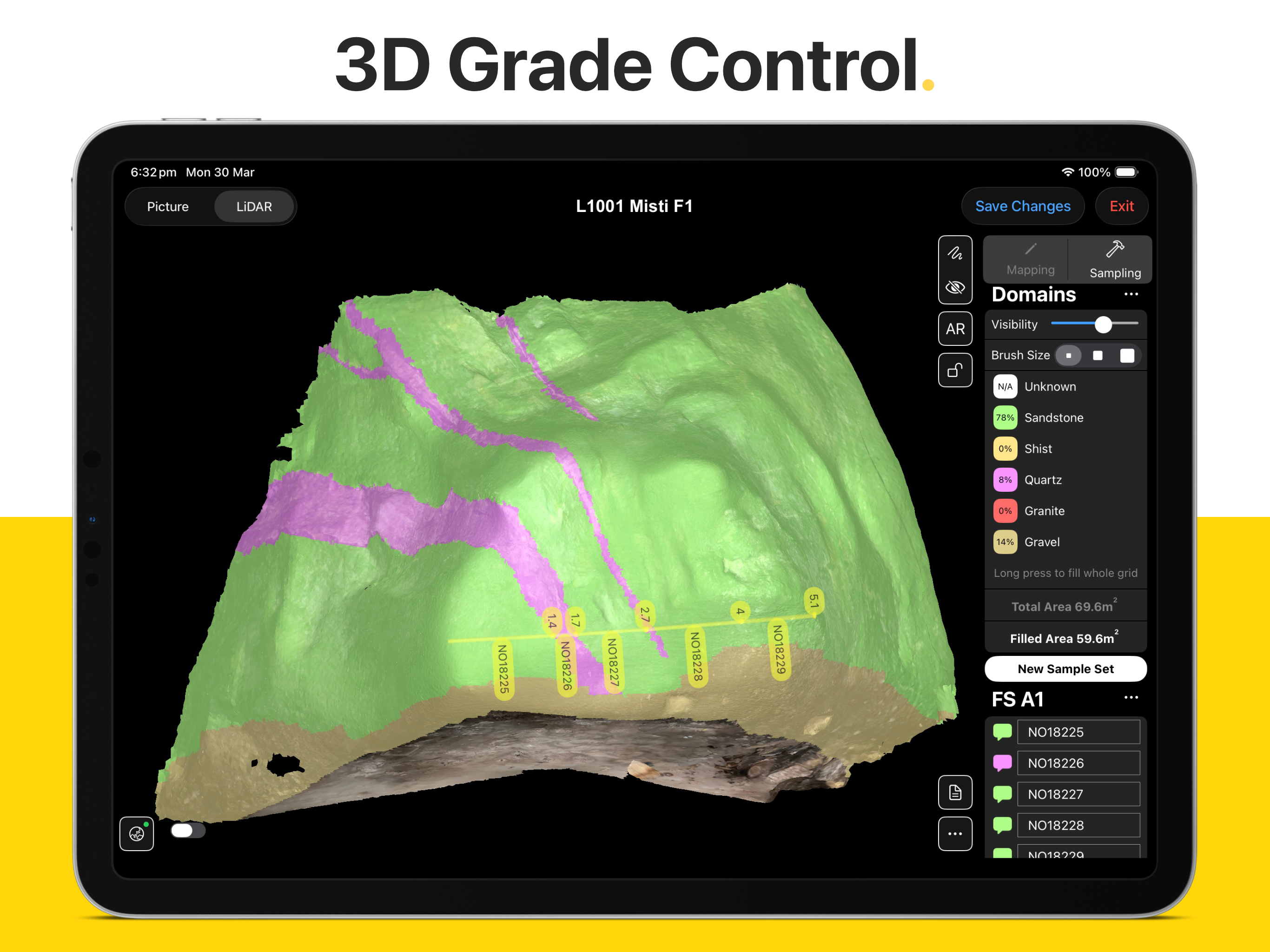Switch to the Sampling tab
The image size is (1270, 952).
(1114, 259)
